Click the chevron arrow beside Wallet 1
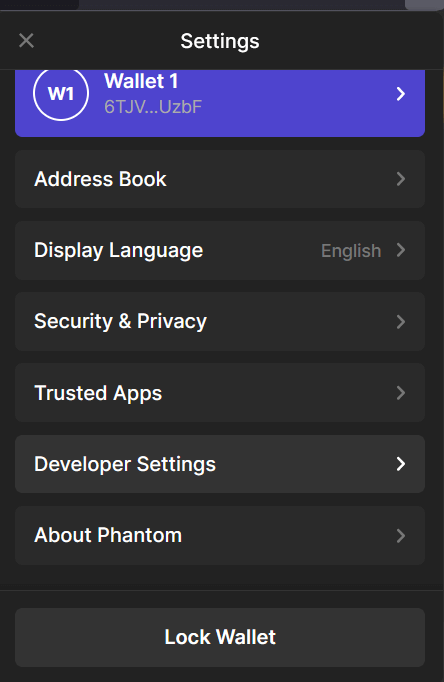 tap(401, 94)
